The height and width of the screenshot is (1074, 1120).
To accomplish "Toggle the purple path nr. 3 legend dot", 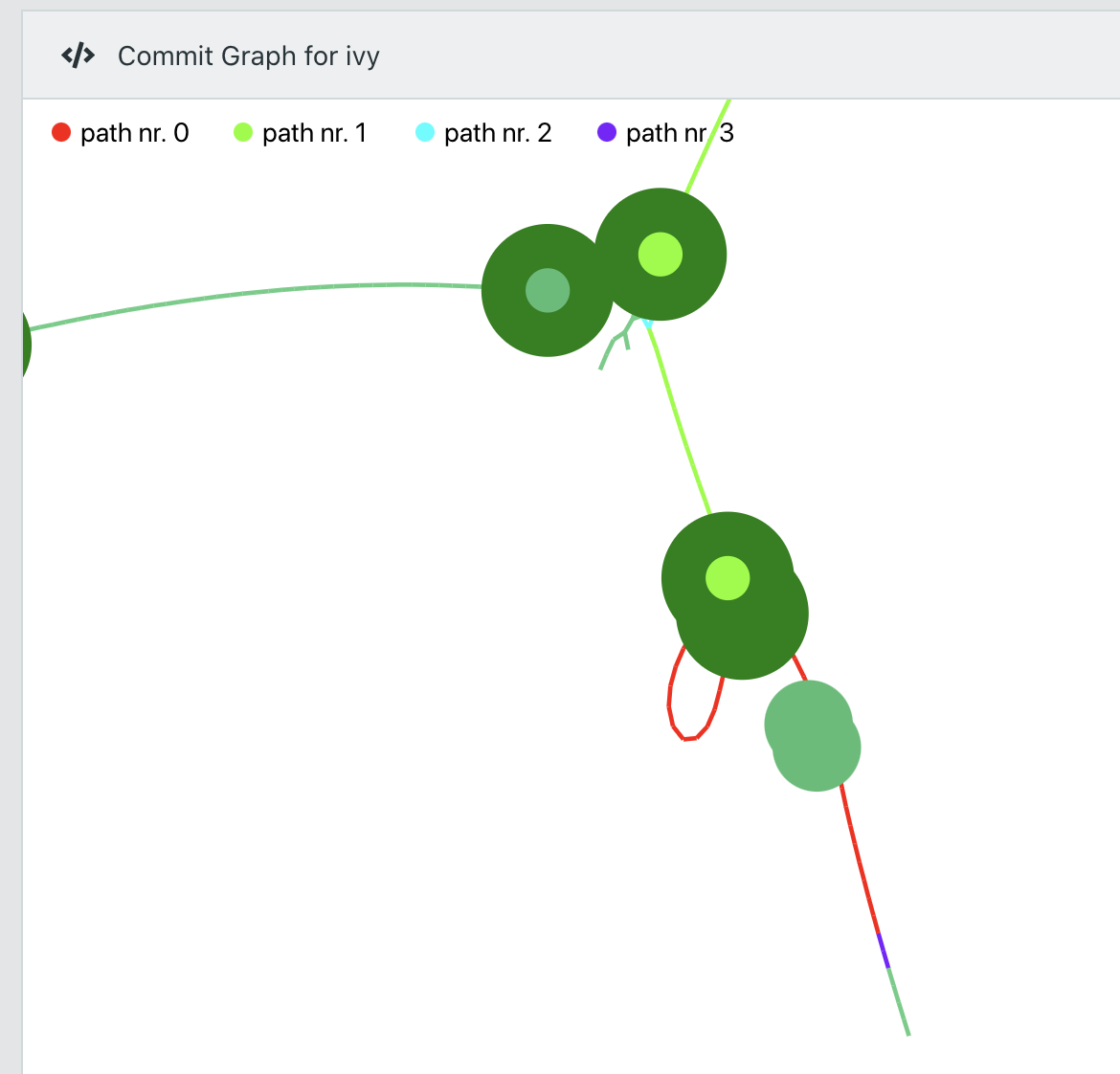I will (607, 132).
